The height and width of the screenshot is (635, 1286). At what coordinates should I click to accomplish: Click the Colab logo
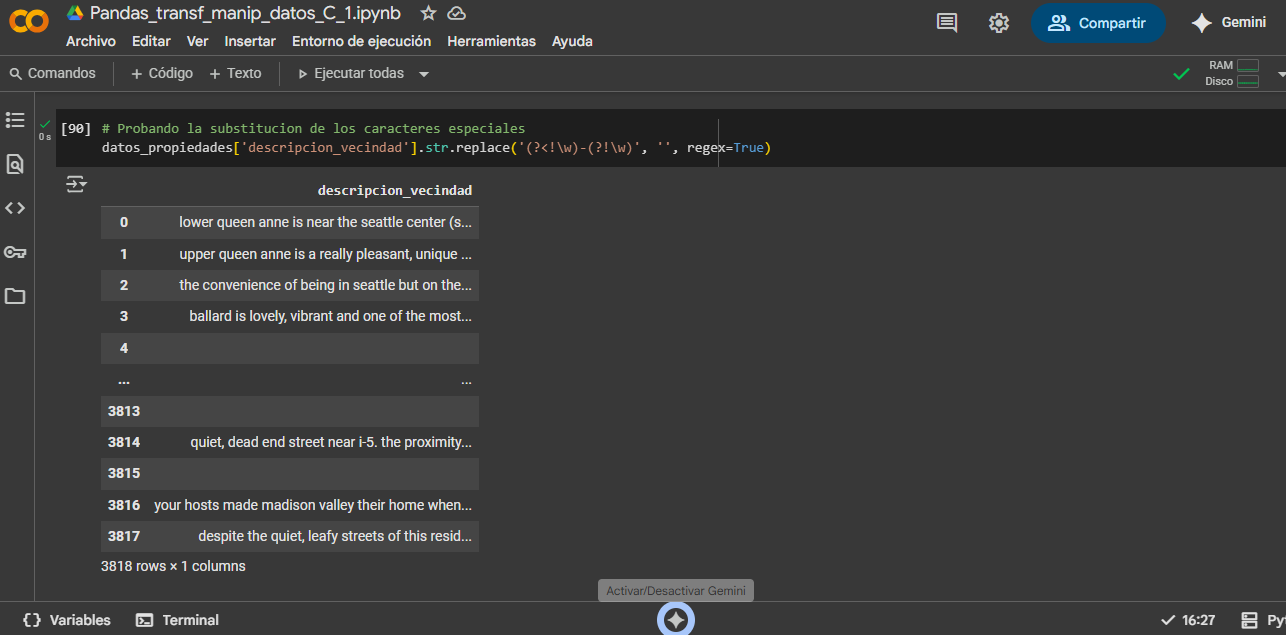pyautogui.click(x=29, y=21)
